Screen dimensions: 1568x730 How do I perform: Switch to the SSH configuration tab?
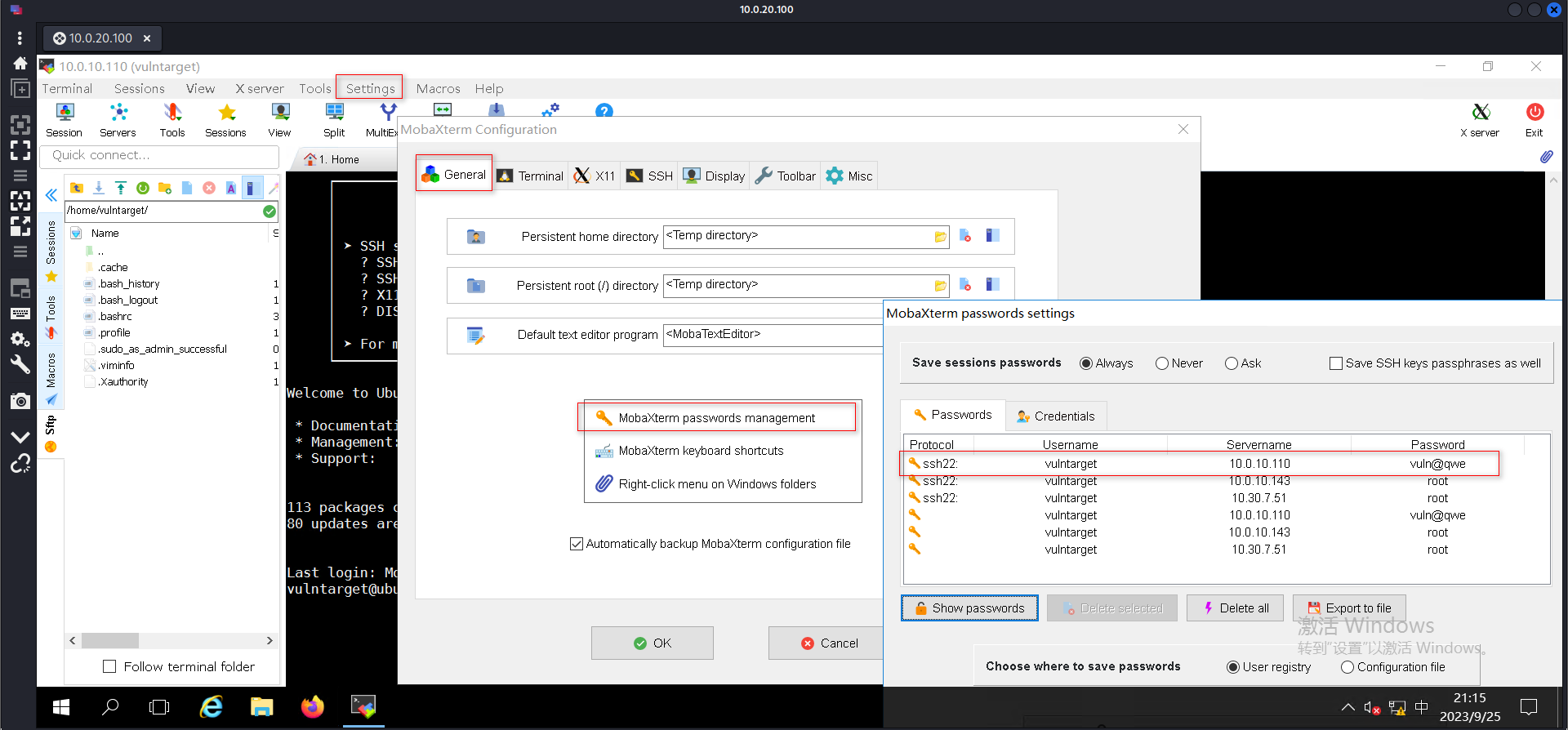pos(650,176)
